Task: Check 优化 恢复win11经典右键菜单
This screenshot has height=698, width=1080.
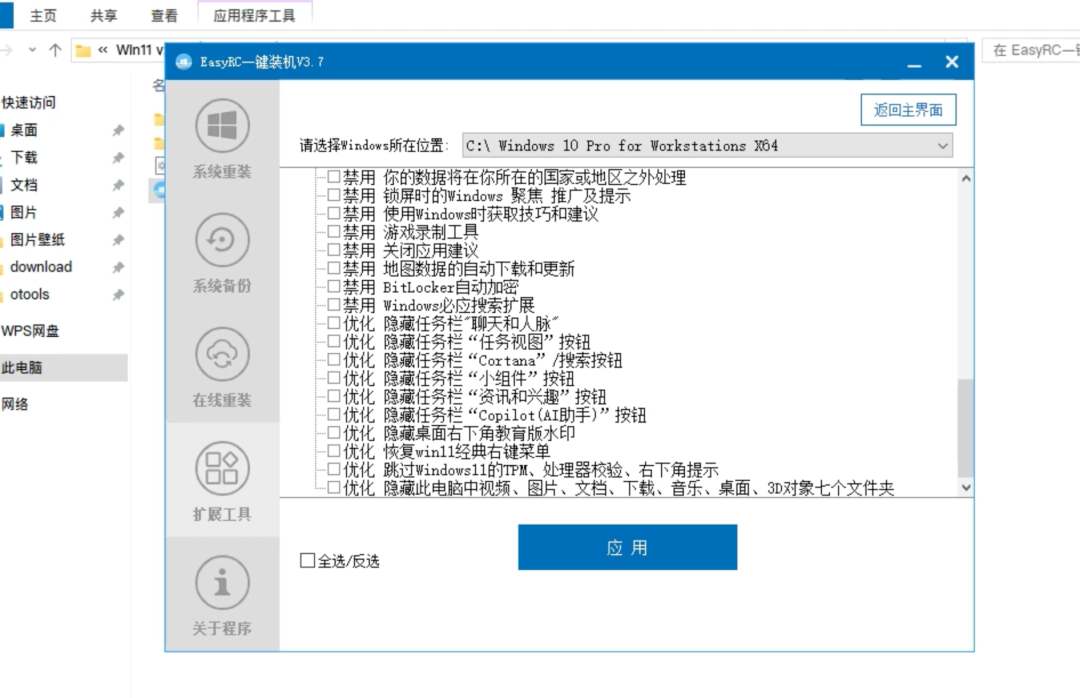Action: pyautogui.click(x=333, y=451)
